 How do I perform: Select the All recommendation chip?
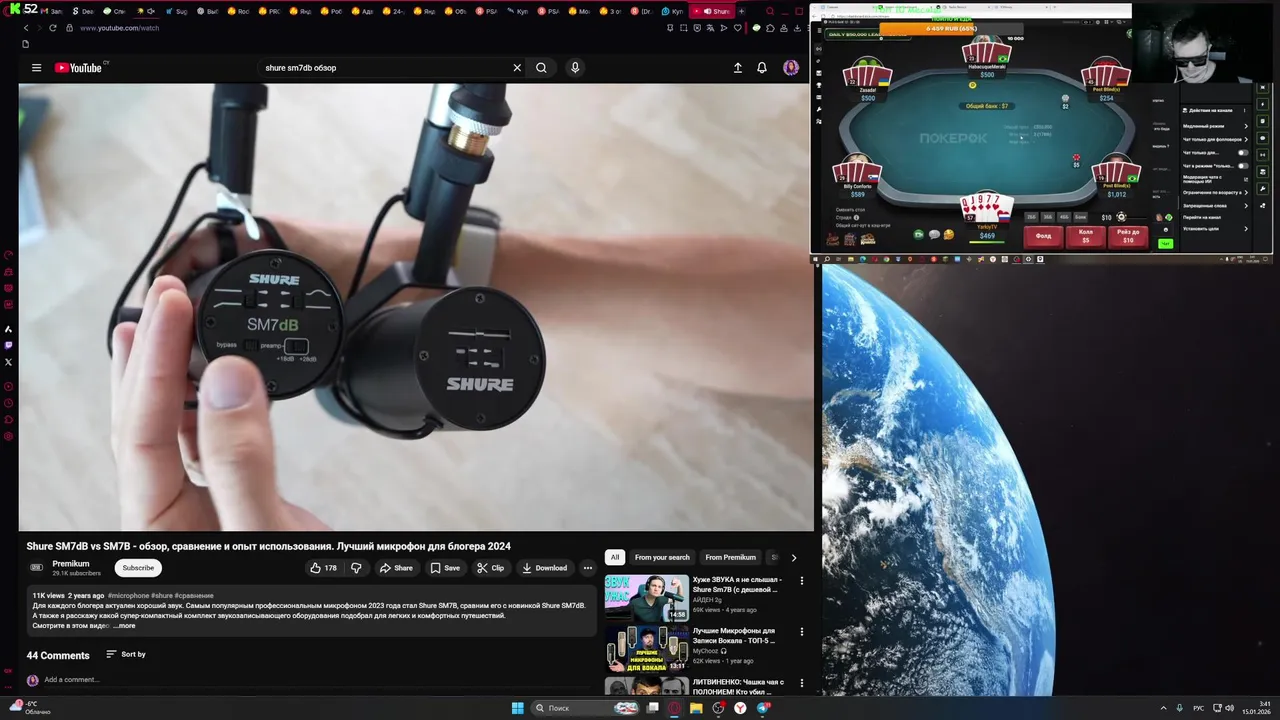615,557
